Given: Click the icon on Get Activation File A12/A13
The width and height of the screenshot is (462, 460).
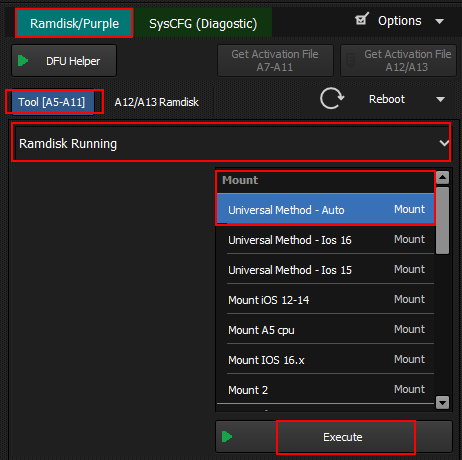Looking at the screenshot, I should pos(350,61).
